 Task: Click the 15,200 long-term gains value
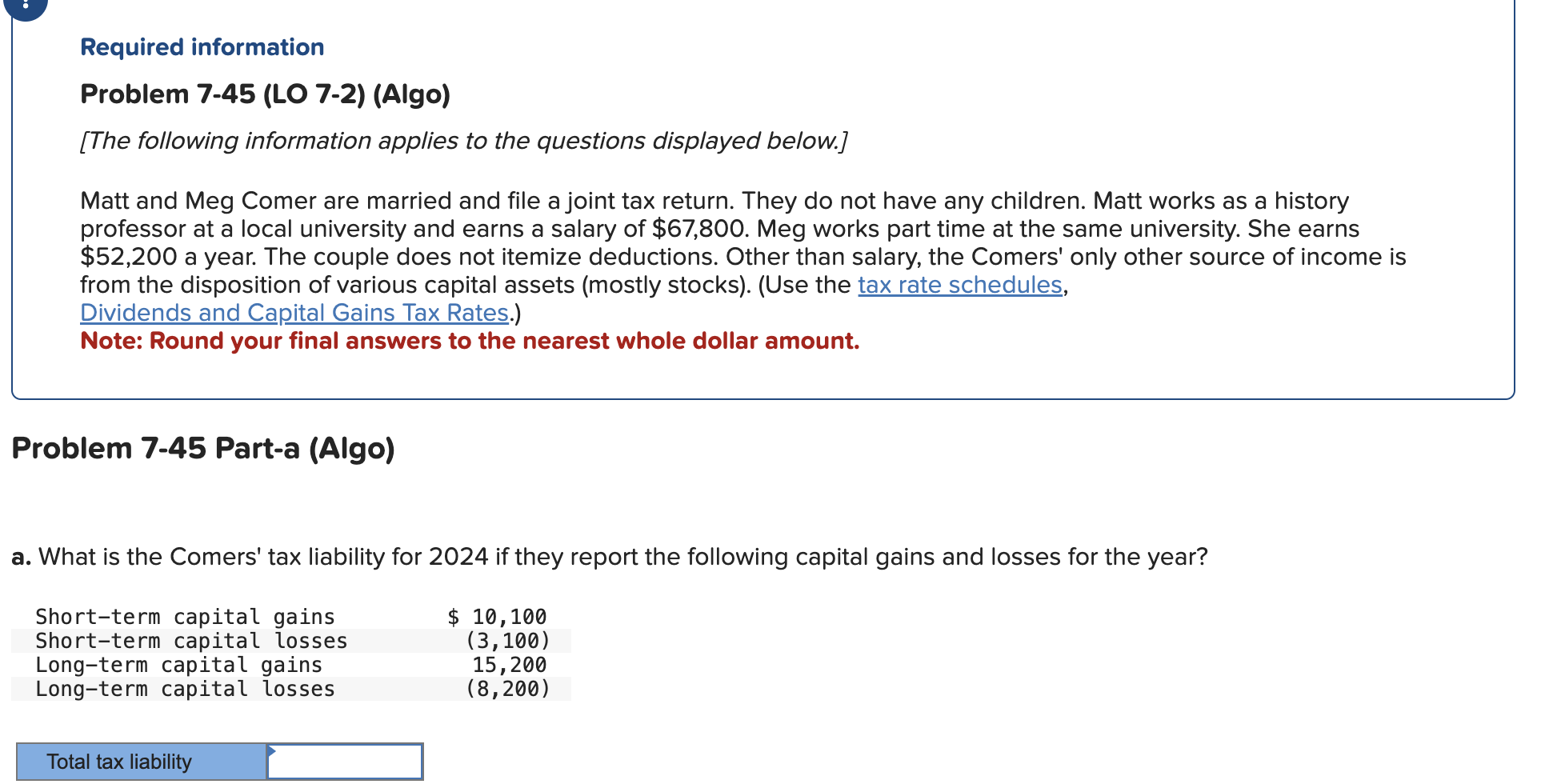[x=507, y=664]
